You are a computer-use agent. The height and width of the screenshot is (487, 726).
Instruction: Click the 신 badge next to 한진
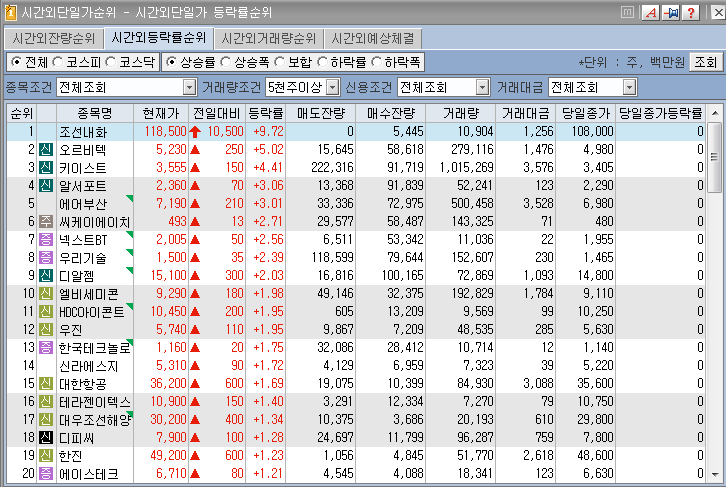click(45, 456)
